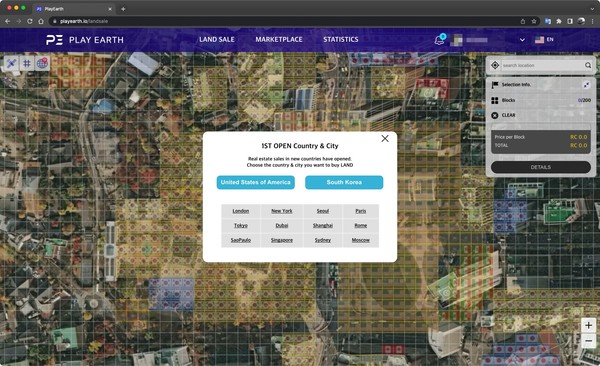Toggle the grid overlay hash icon
The image size is (600, 366).
pyautogui.click(x=27, y=63)
